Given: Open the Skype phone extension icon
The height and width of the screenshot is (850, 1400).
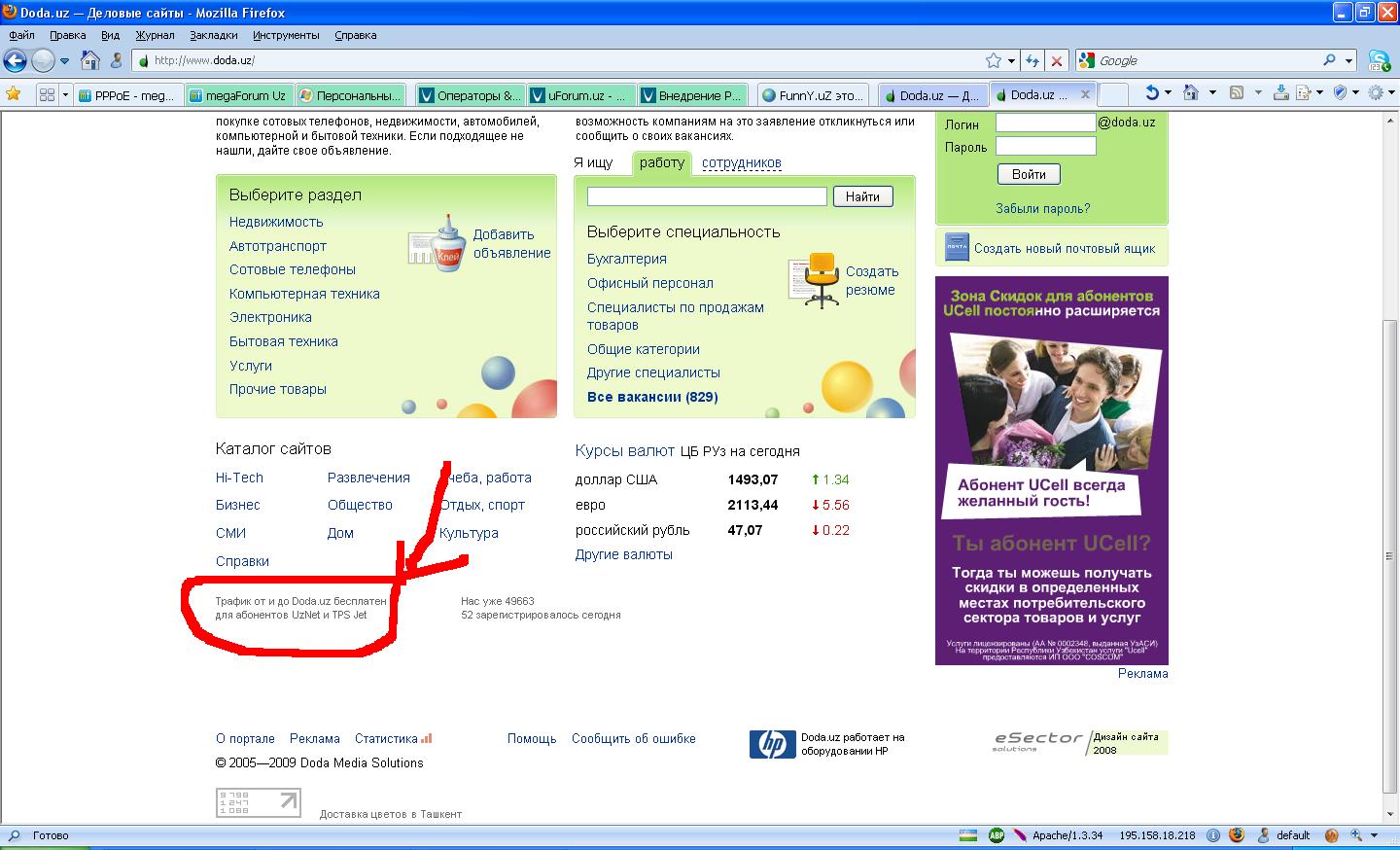Looking at the screenshot, I should click(x=1379, y=60).
